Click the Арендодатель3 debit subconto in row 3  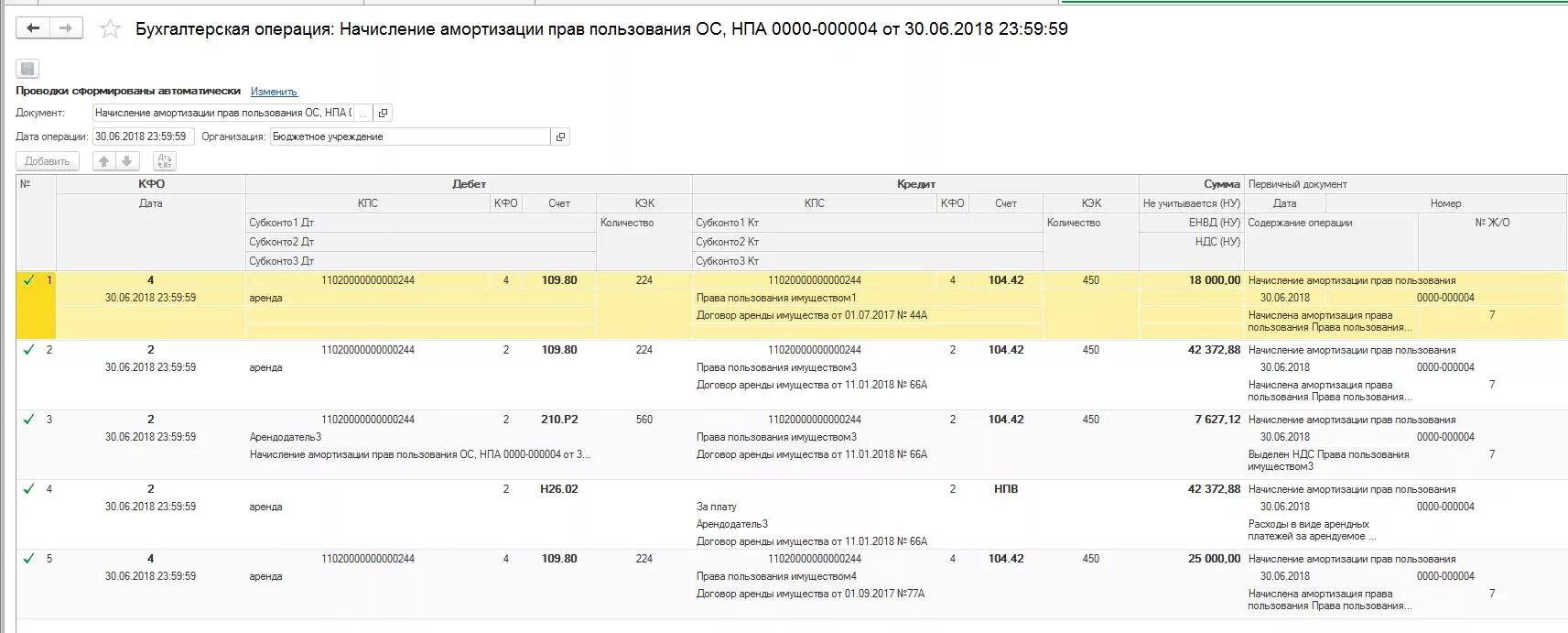(286, 437)
